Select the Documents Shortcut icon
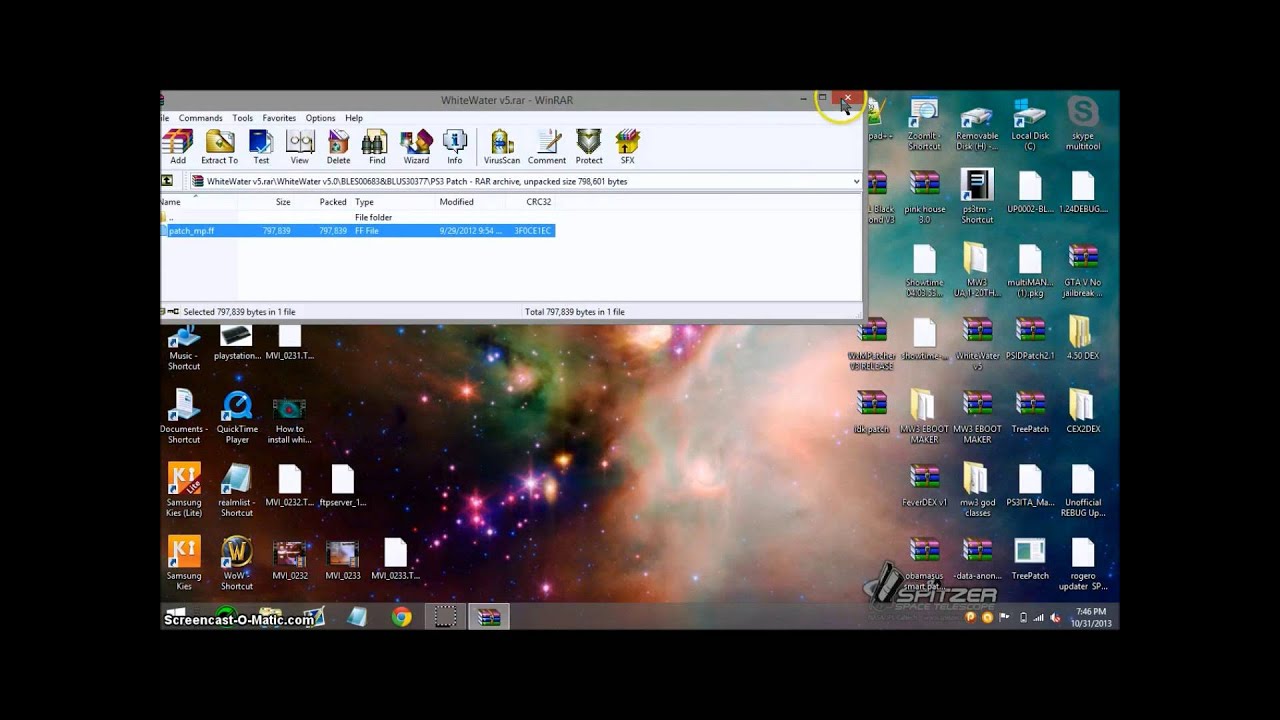1280x720 pixels. 184,417
